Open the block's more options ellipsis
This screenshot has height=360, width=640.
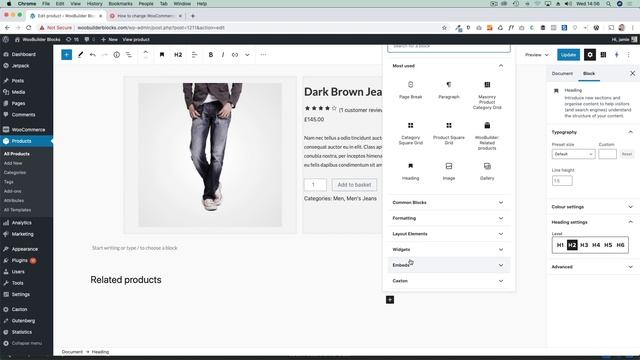coord(263,55)
